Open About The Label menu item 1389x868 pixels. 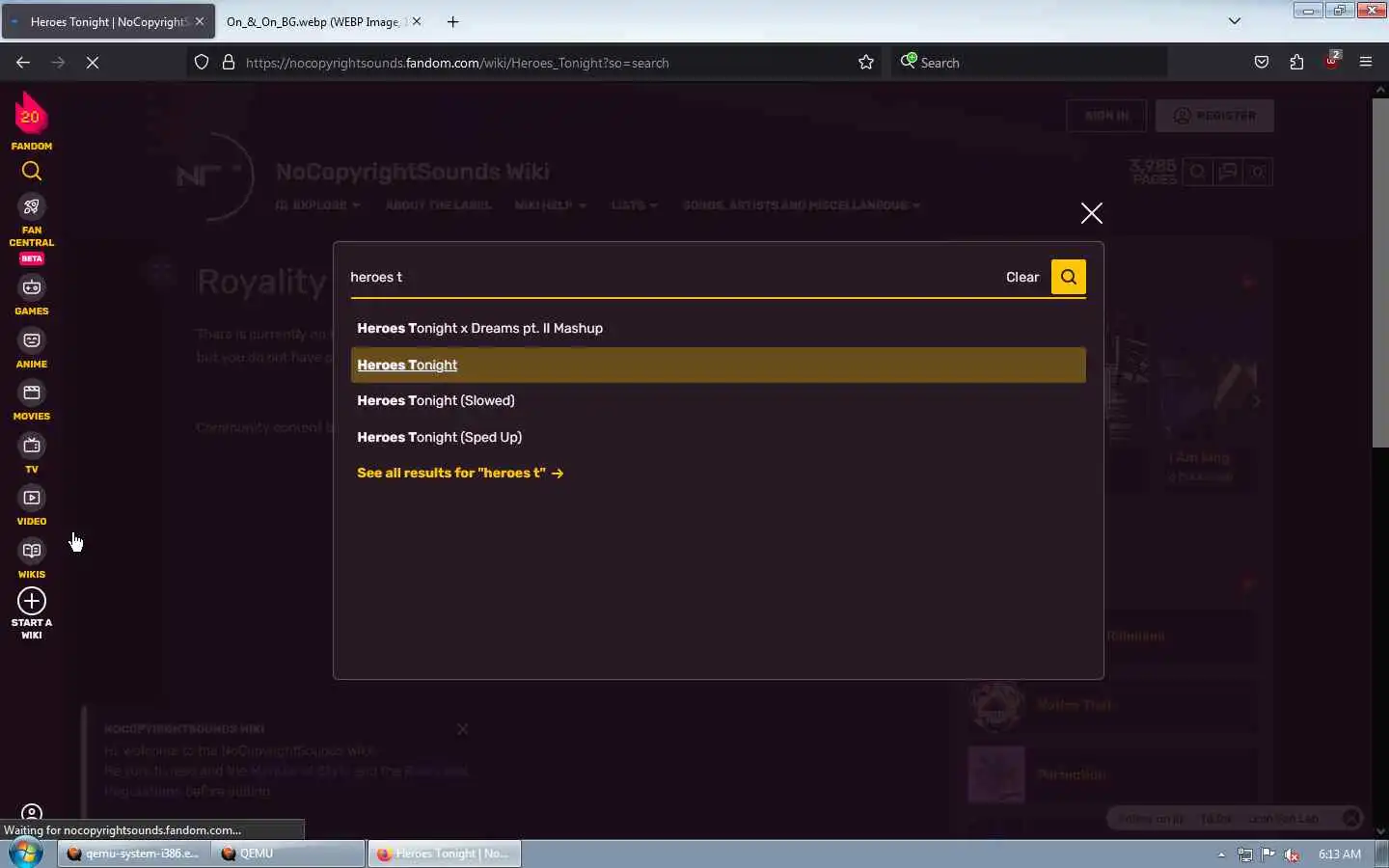pos(438,205)
